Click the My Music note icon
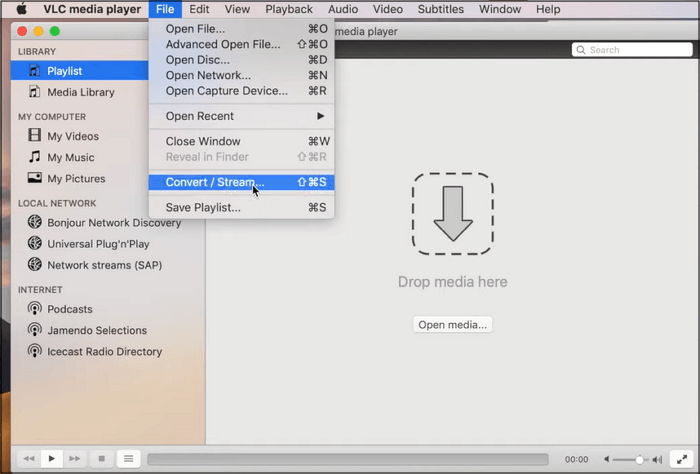Screen dimensions: 700x474 (35, 157)
